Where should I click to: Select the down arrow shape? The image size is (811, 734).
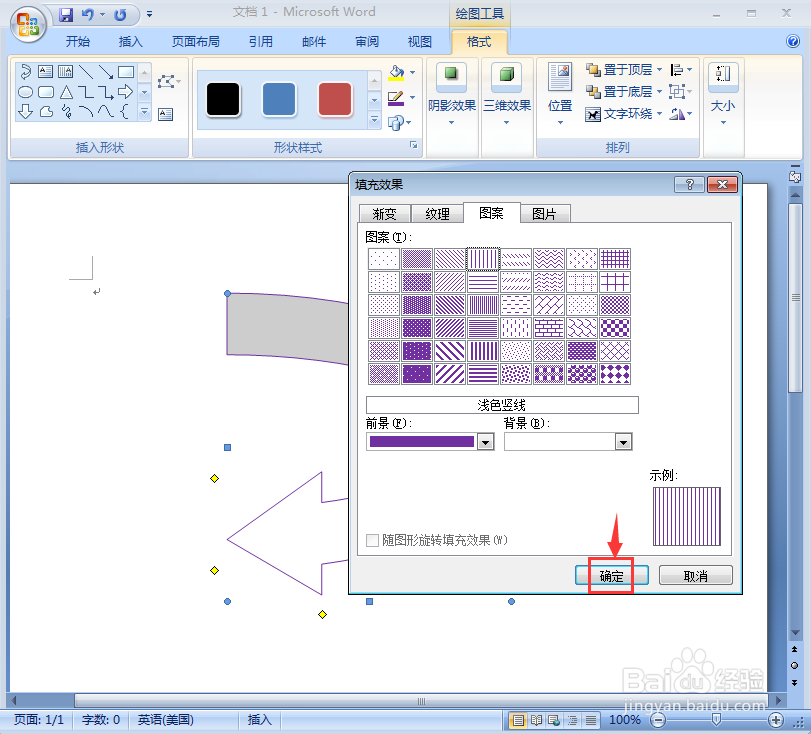coord(25,111)
